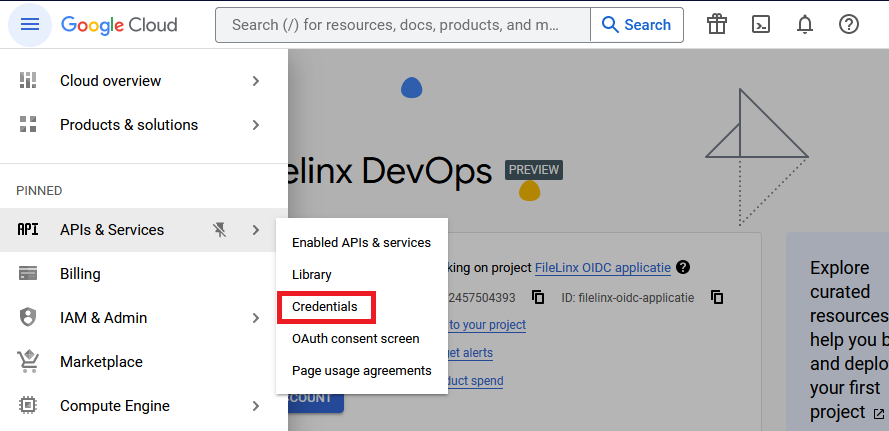Click the Marketplace cart icon
This screenshot has height=431, width=889.
pos(28,361)
